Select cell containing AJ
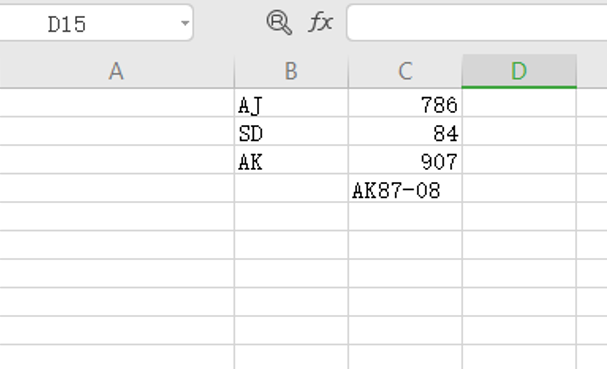The width and height of the screenshot is (609, 372). tap(291, 103)
